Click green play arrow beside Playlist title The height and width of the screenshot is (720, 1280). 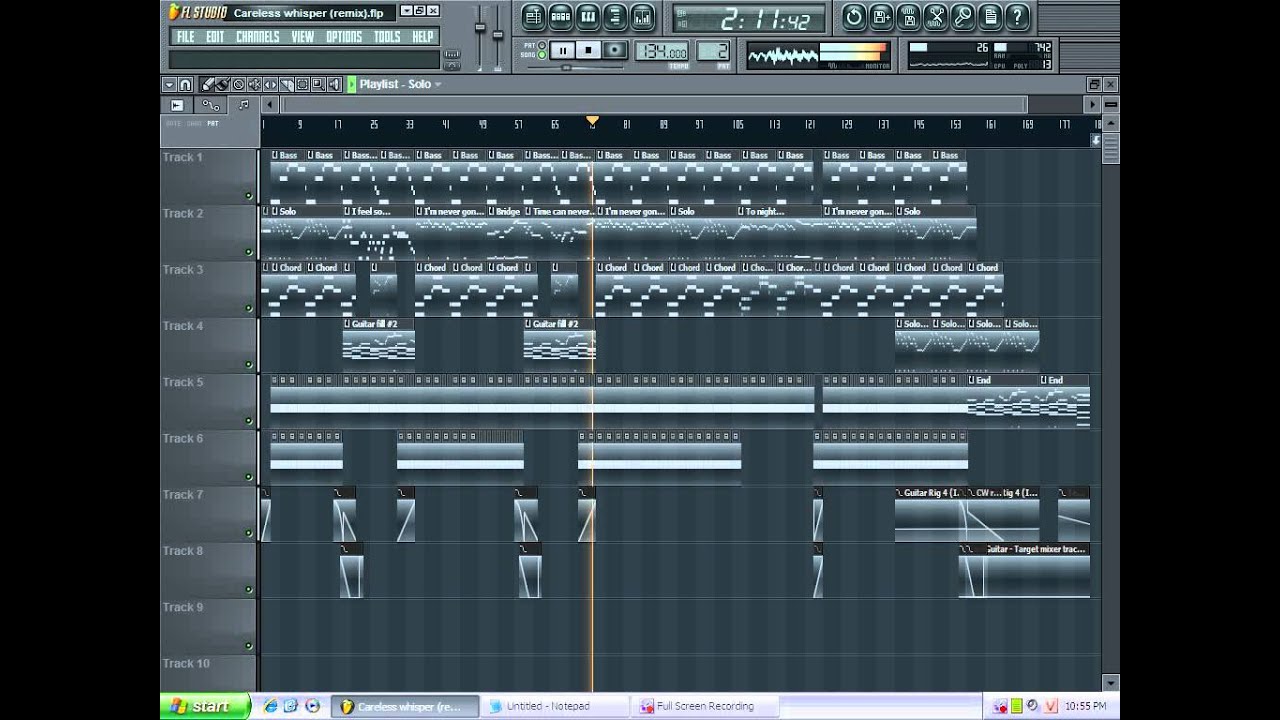[351, 84]
